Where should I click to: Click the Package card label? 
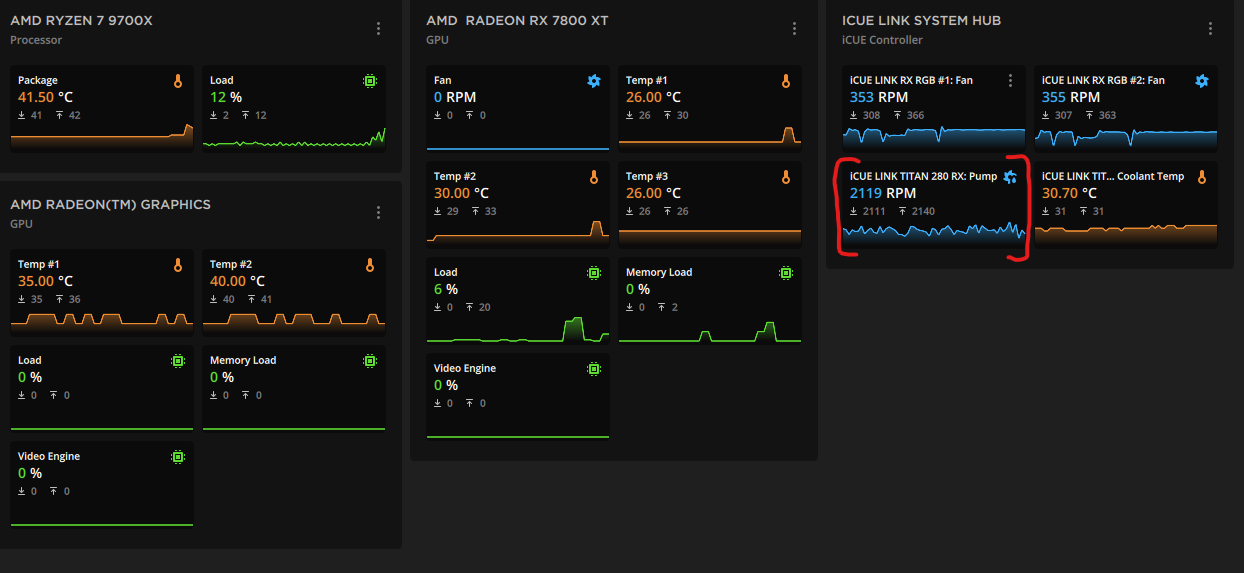pyautogui.click(x=38, y=80)
